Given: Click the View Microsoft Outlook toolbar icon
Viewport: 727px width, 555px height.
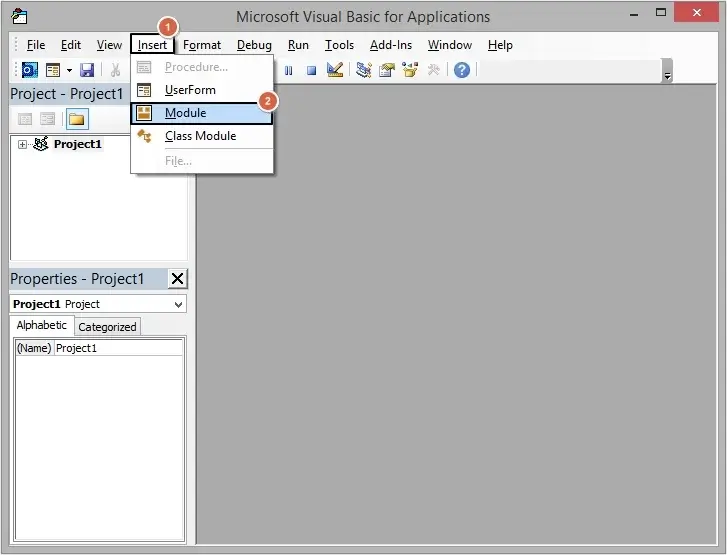Looking at the screenshot, I should pyautogui.click(x=30, y=70).
